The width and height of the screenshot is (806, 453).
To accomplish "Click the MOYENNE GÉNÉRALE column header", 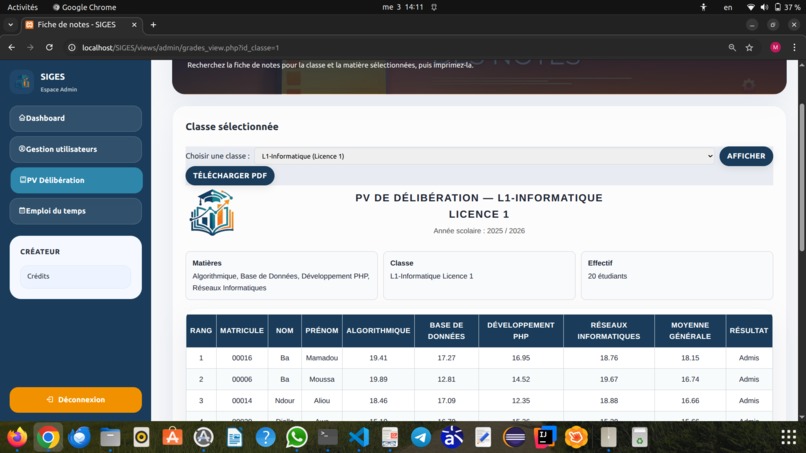I will pos(690,331).
